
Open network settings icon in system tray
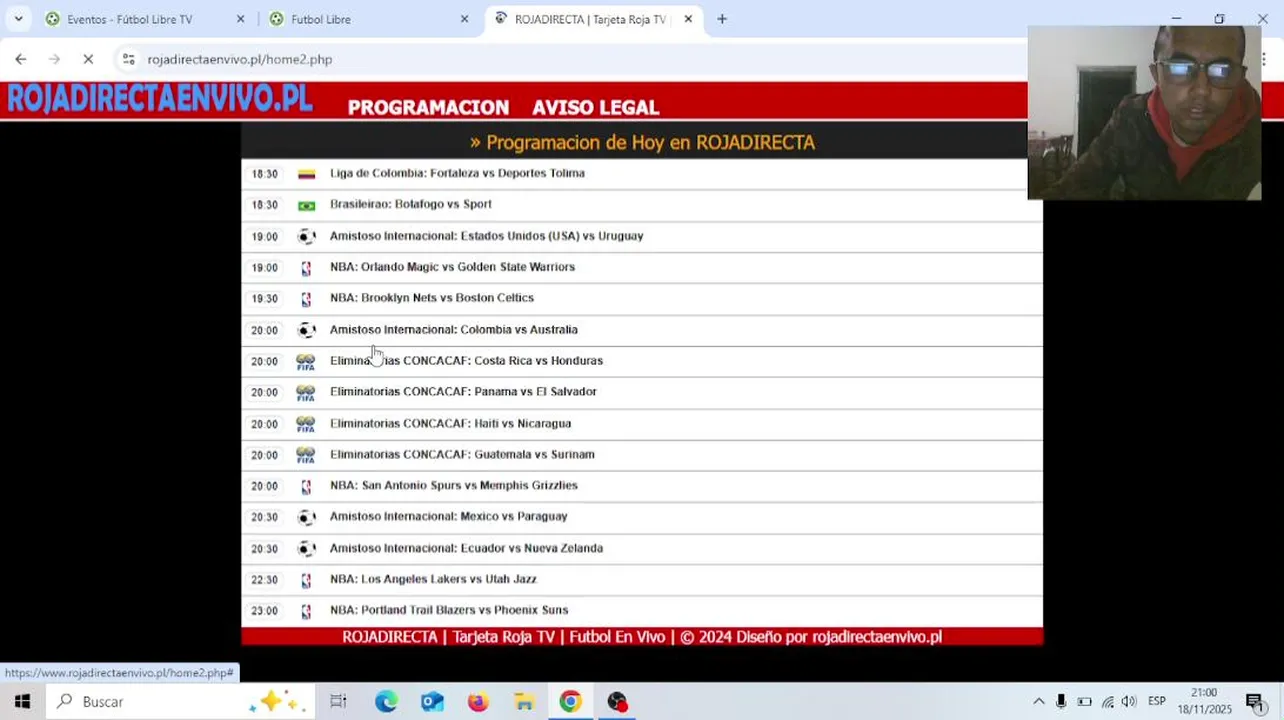coord(1107,702)
